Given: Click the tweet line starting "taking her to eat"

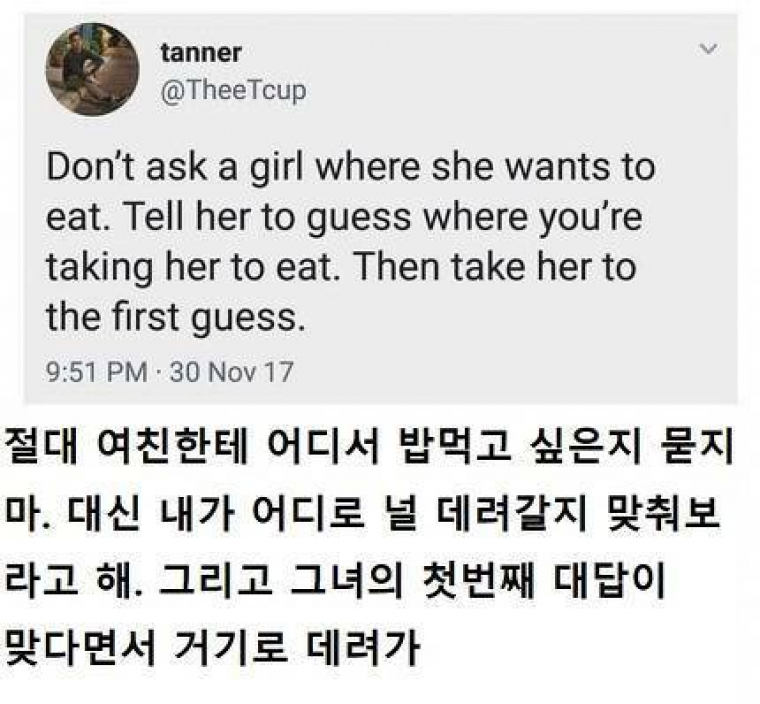Looking at the screenshot, I should 341,268.
